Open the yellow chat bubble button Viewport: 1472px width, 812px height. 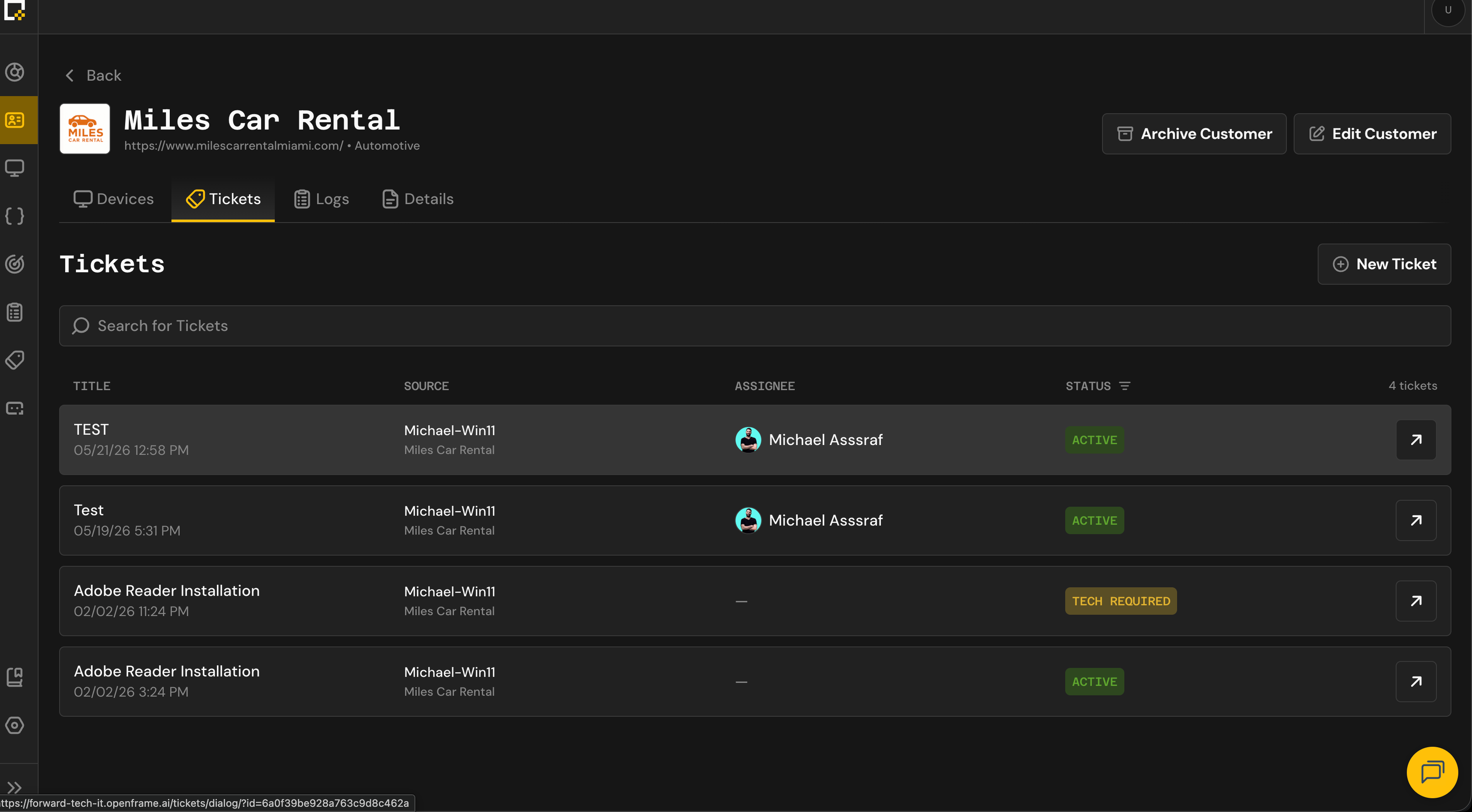(1433, 772)
